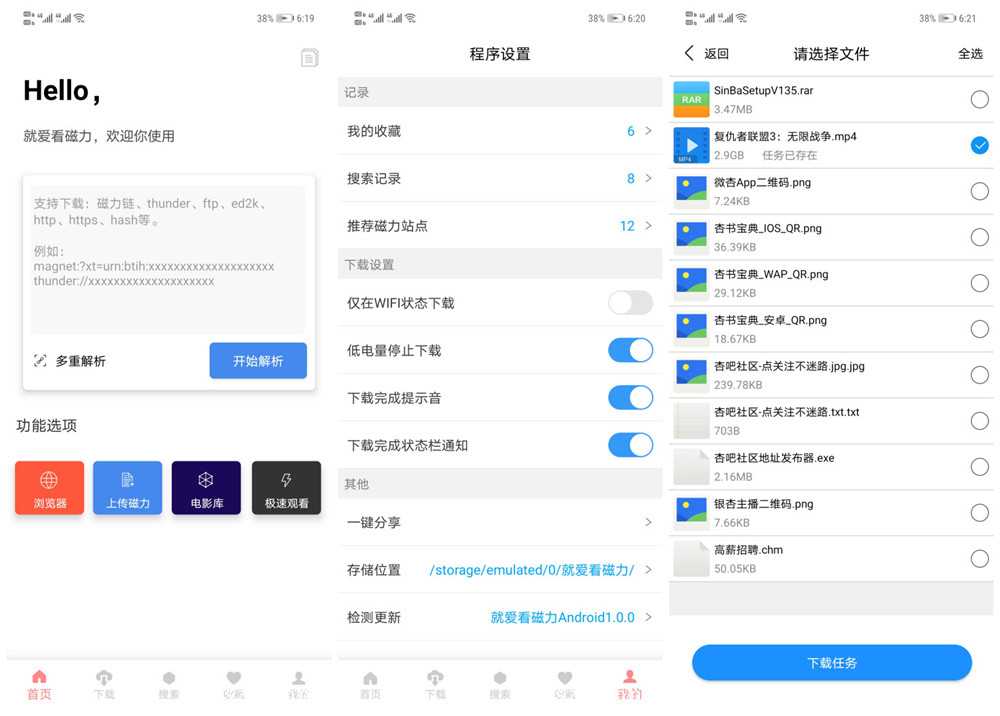Image resolution: width=1000 pixels, height=716 pixels.
Task: Select radio for 杏书宝典_IOS_QR.png
Action: [x=980, y=237]
